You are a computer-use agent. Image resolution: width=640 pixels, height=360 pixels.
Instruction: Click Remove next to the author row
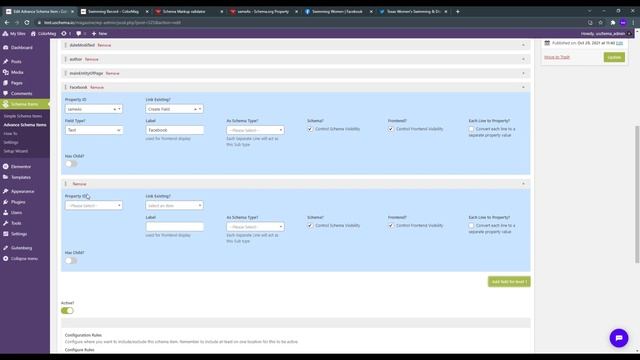pyautogui.click(x=91, y=59)
